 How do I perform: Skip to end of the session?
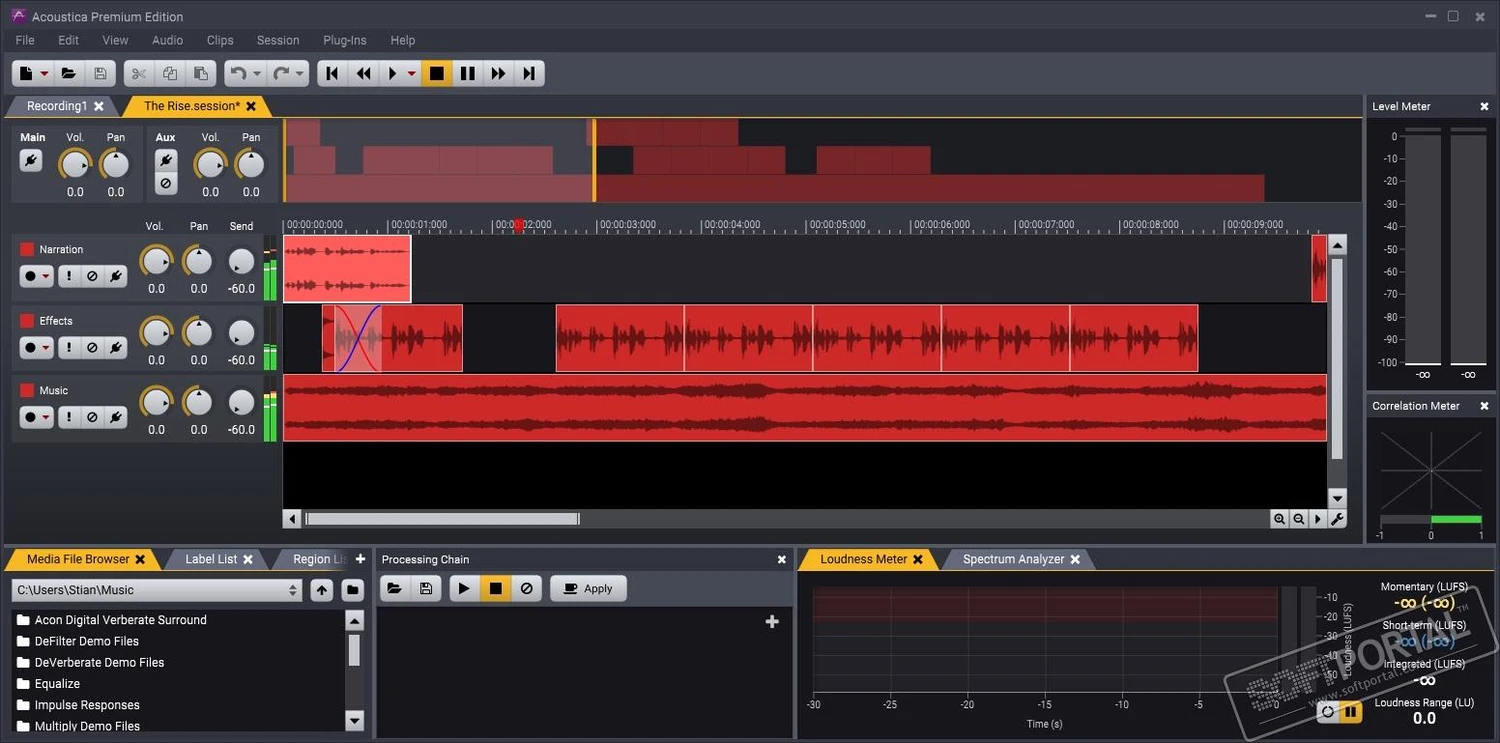coord(529,73)
